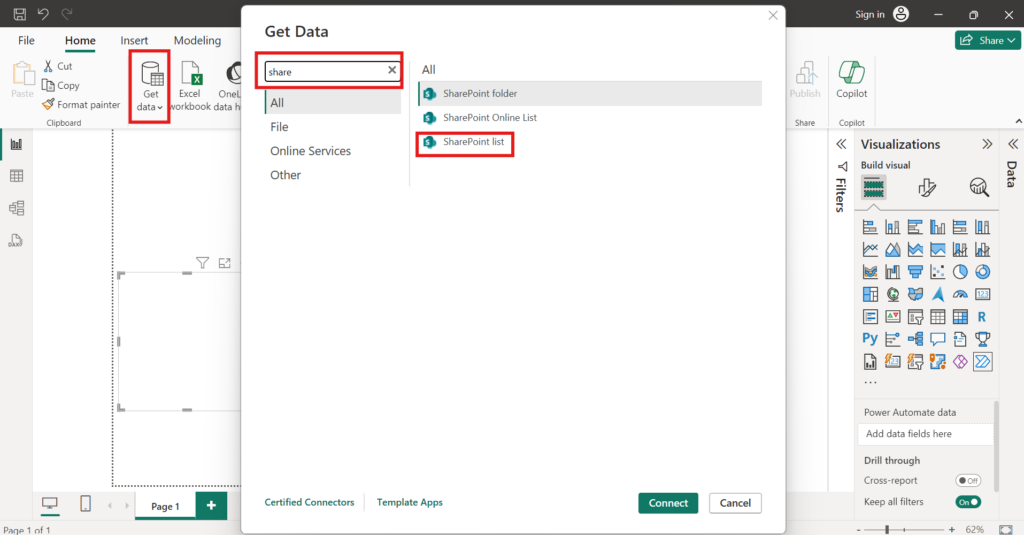Switch to the Home ribbon tab
Viewport: 1024px width, 535px height.
point(80,41)
